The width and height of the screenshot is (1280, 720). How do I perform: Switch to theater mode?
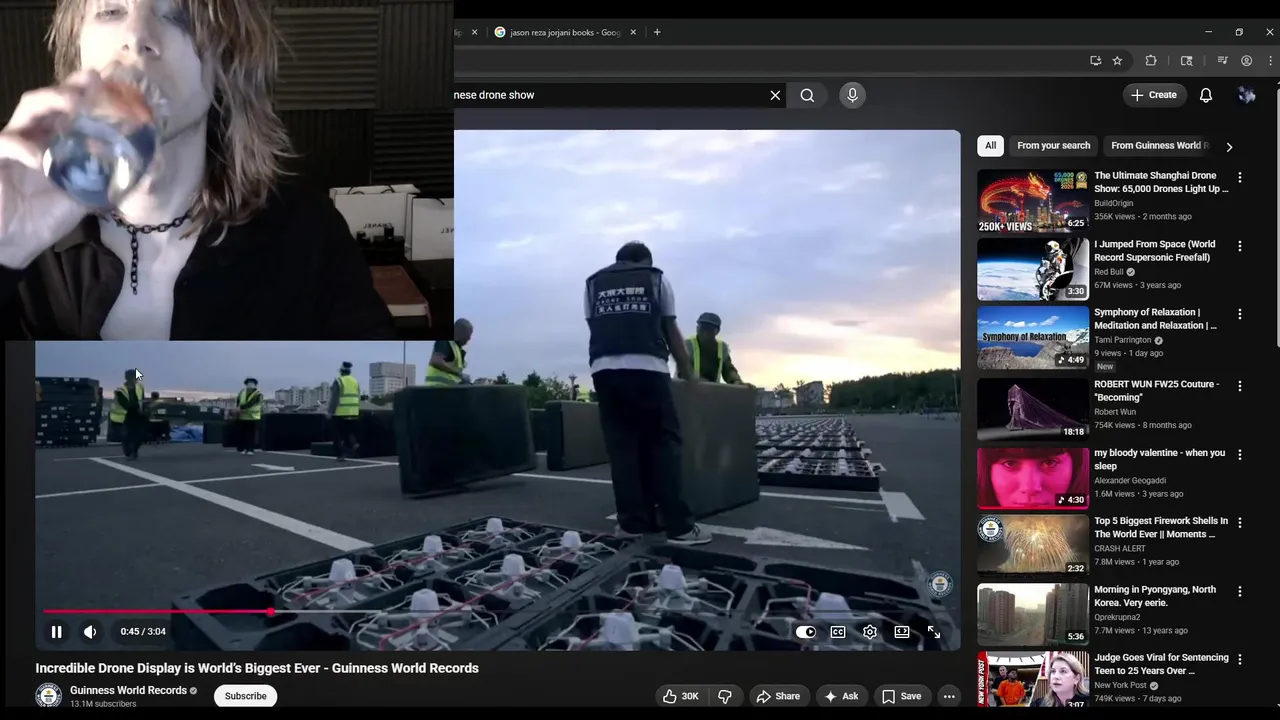902,632
